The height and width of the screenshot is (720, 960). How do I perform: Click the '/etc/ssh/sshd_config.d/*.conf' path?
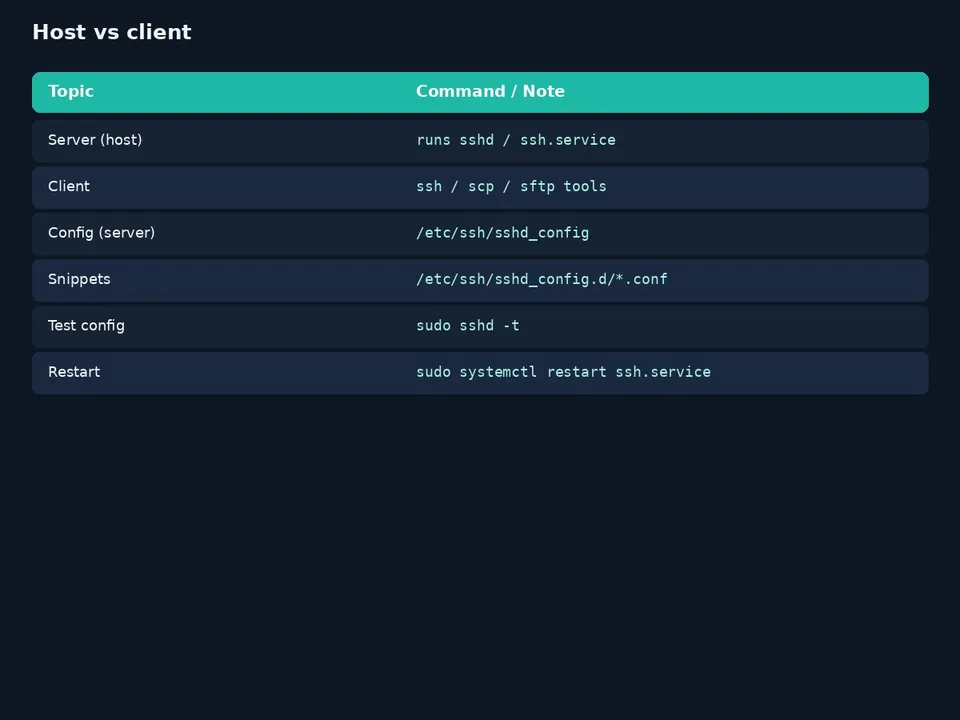(x=542, y=279)
